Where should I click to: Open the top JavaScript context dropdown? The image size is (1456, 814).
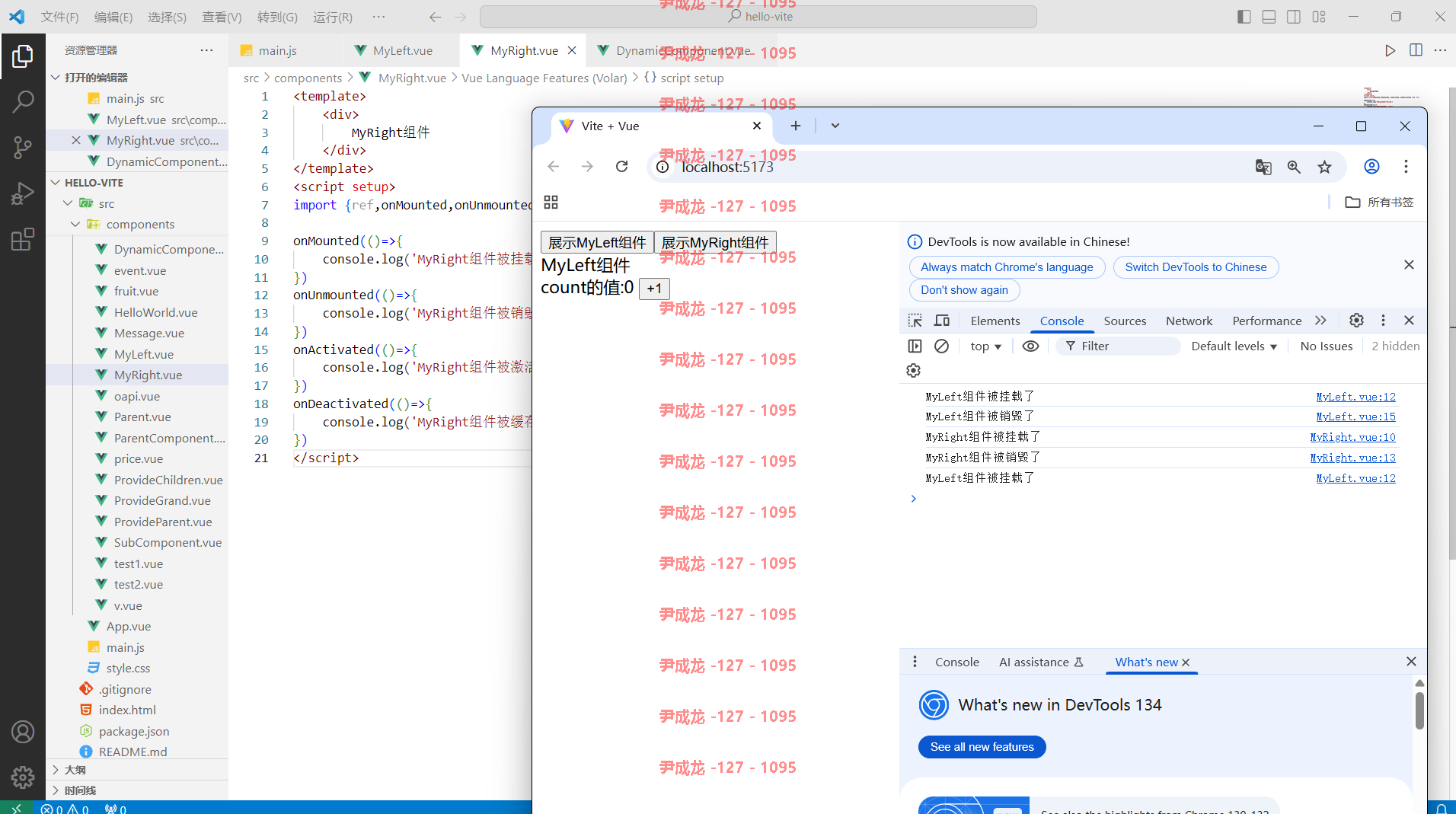985,346
